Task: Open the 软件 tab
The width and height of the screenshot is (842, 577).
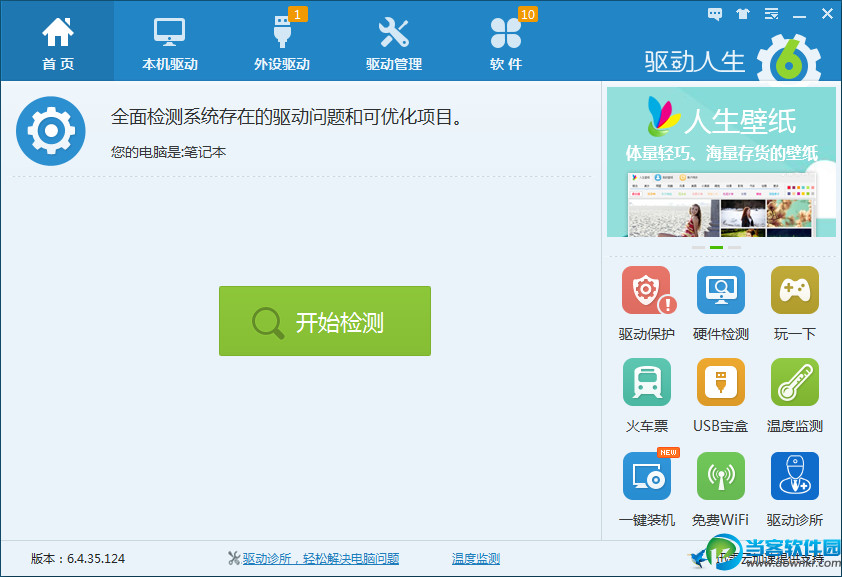Action: tap(506, 41)
